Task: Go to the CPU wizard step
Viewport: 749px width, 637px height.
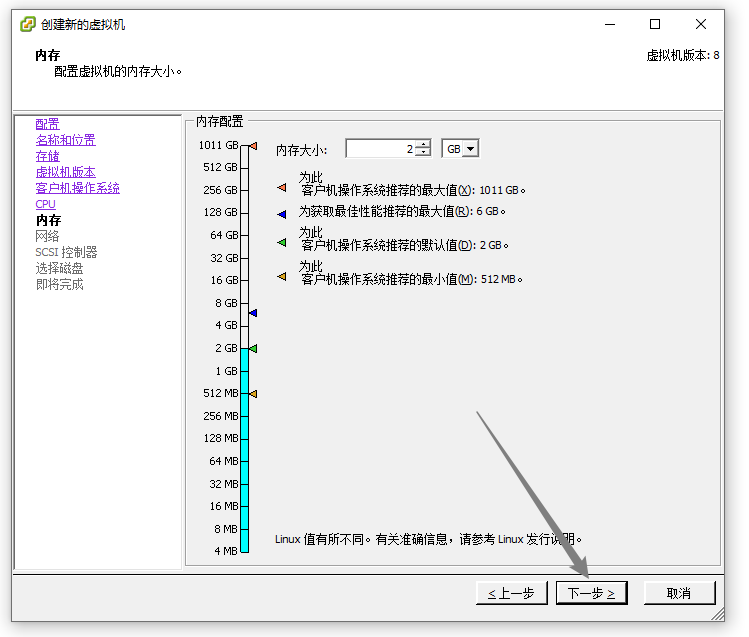Action: (45, 204)
